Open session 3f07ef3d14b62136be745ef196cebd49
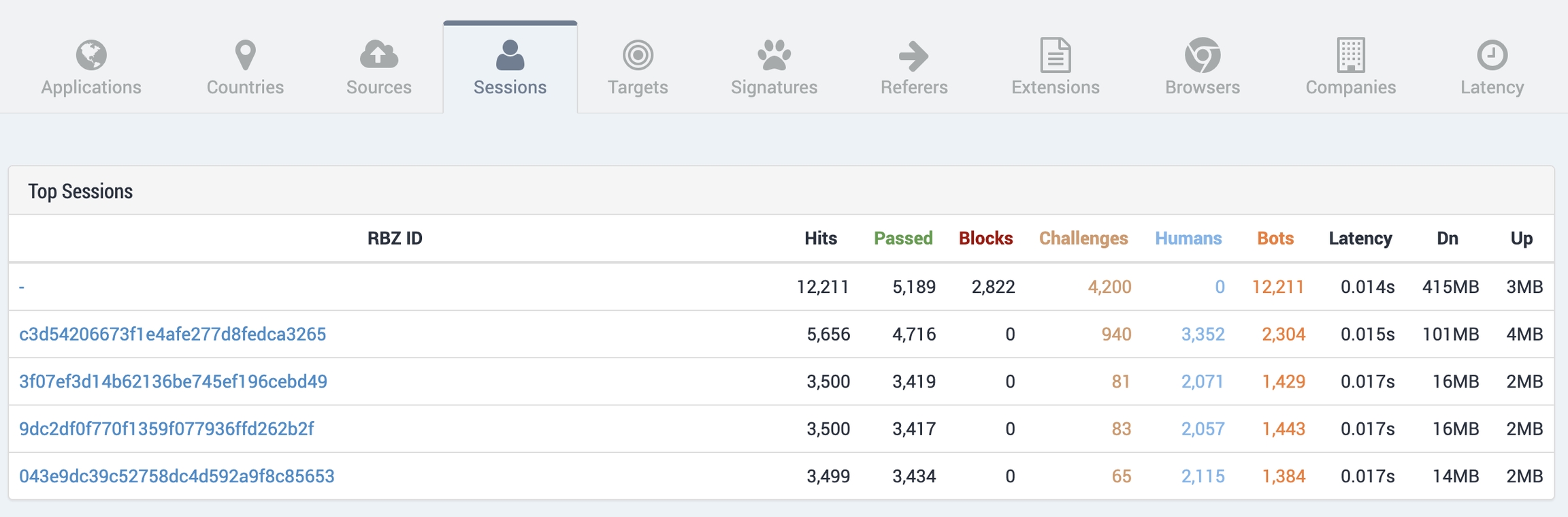Image resolution: width=1568 pixels, height=517 pixels. click(x=173, y=381)
